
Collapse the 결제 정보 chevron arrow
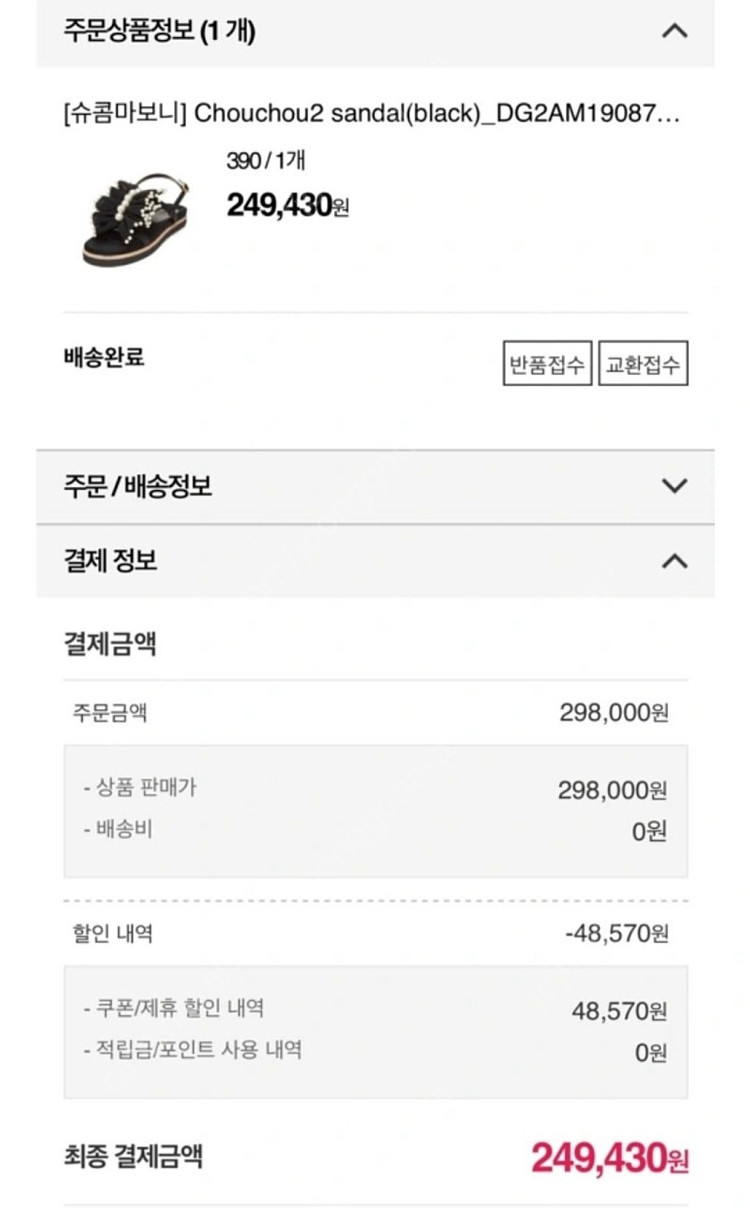(675, 561)
